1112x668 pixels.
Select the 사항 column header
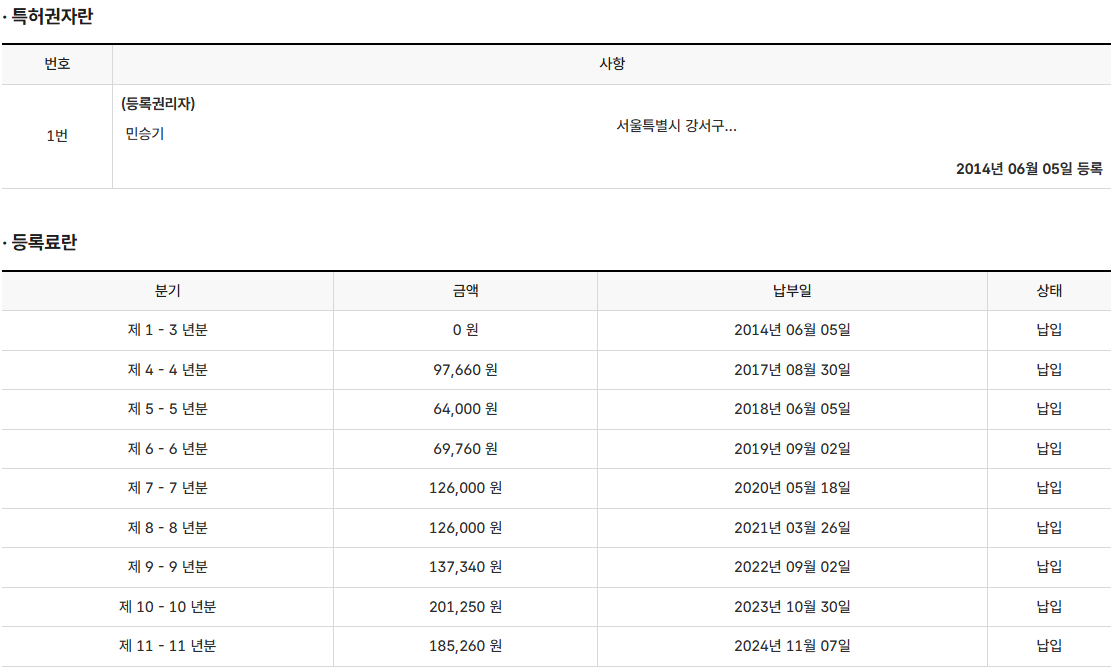click(x=611, y=64)
